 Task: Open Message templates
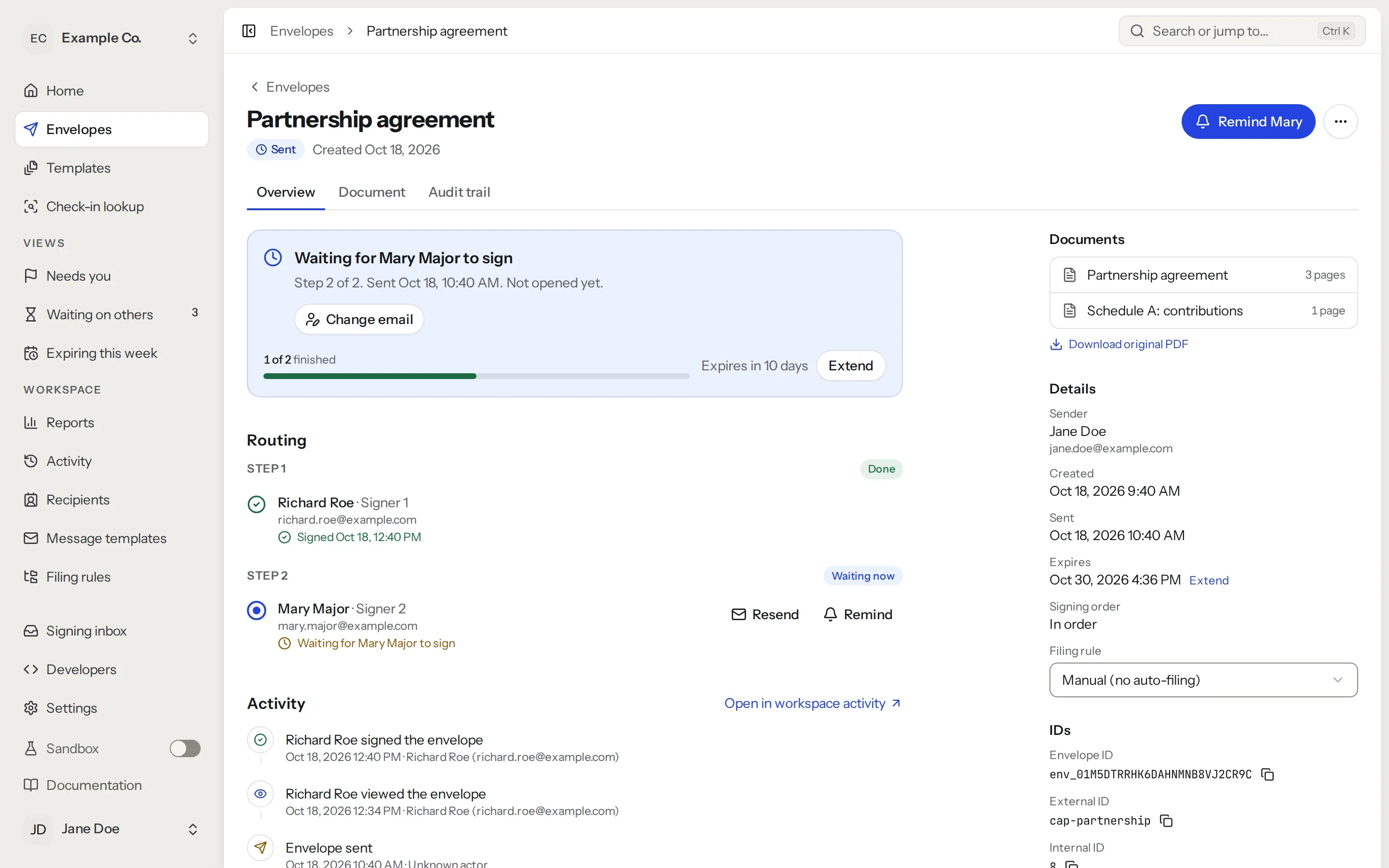pyautogui.click(x=112, y=538)
